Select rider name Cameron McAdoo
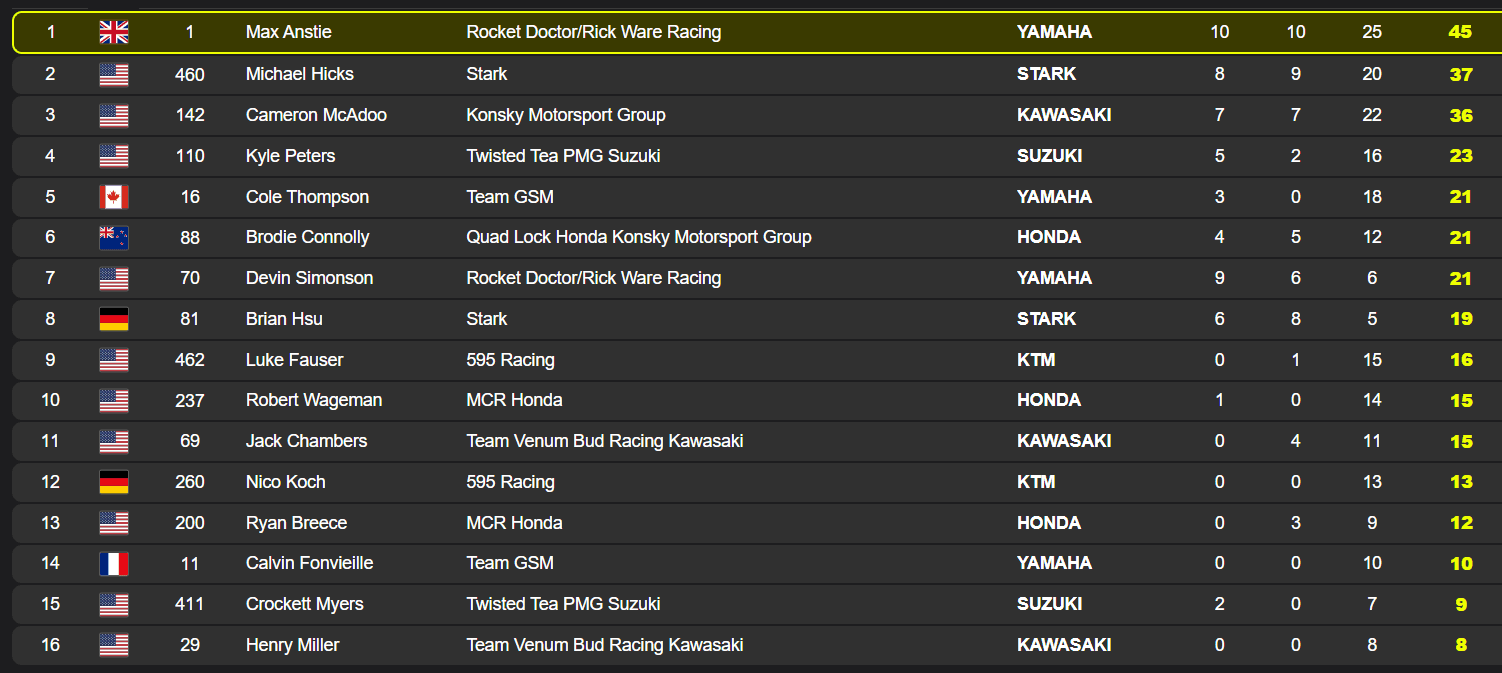 point(316,115)
